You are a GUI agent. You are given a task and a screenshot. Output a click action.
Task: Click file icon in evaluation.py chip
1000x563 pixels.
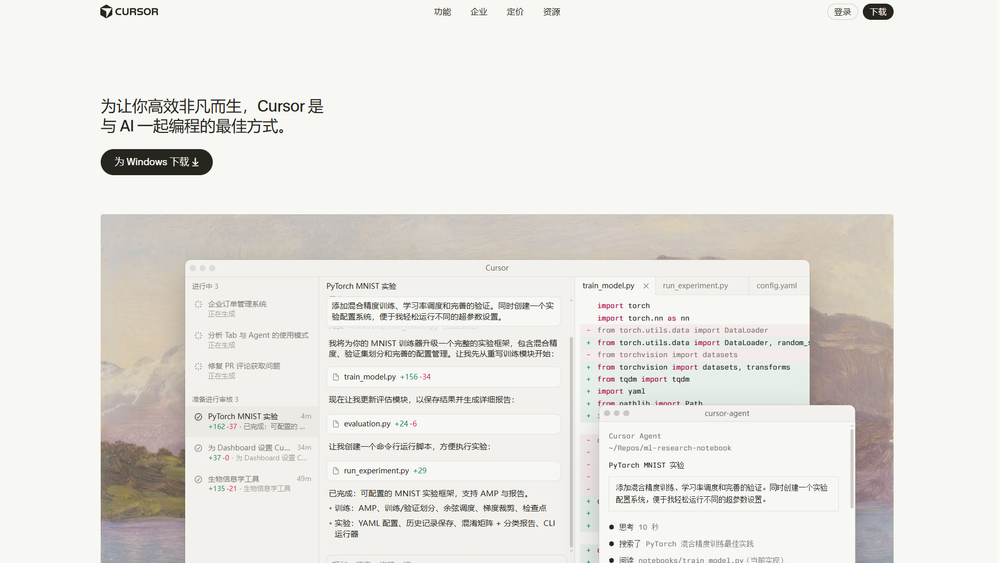click(336, 424)
